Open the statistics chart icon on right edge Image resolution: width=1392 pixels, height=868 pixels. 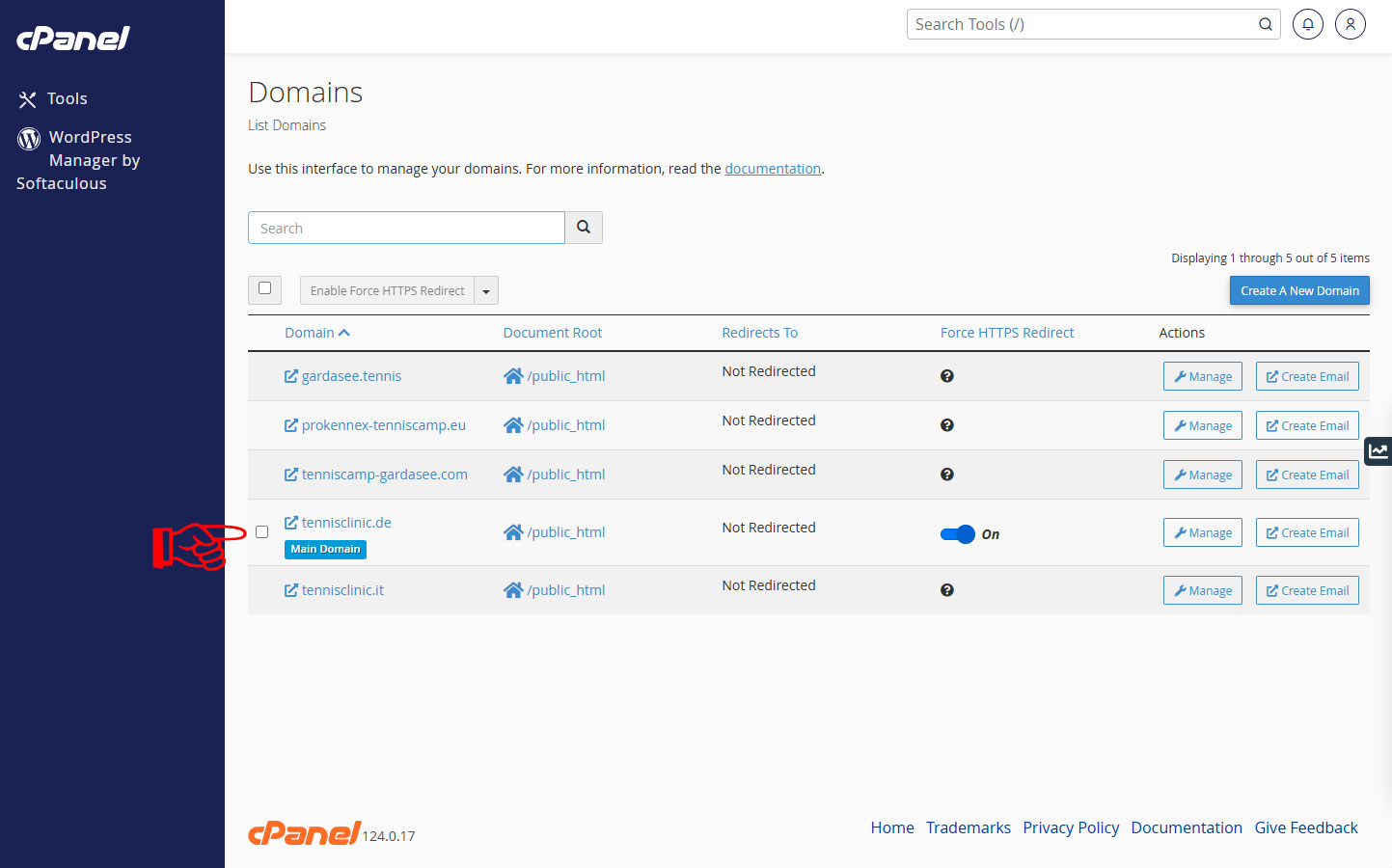1378,450
